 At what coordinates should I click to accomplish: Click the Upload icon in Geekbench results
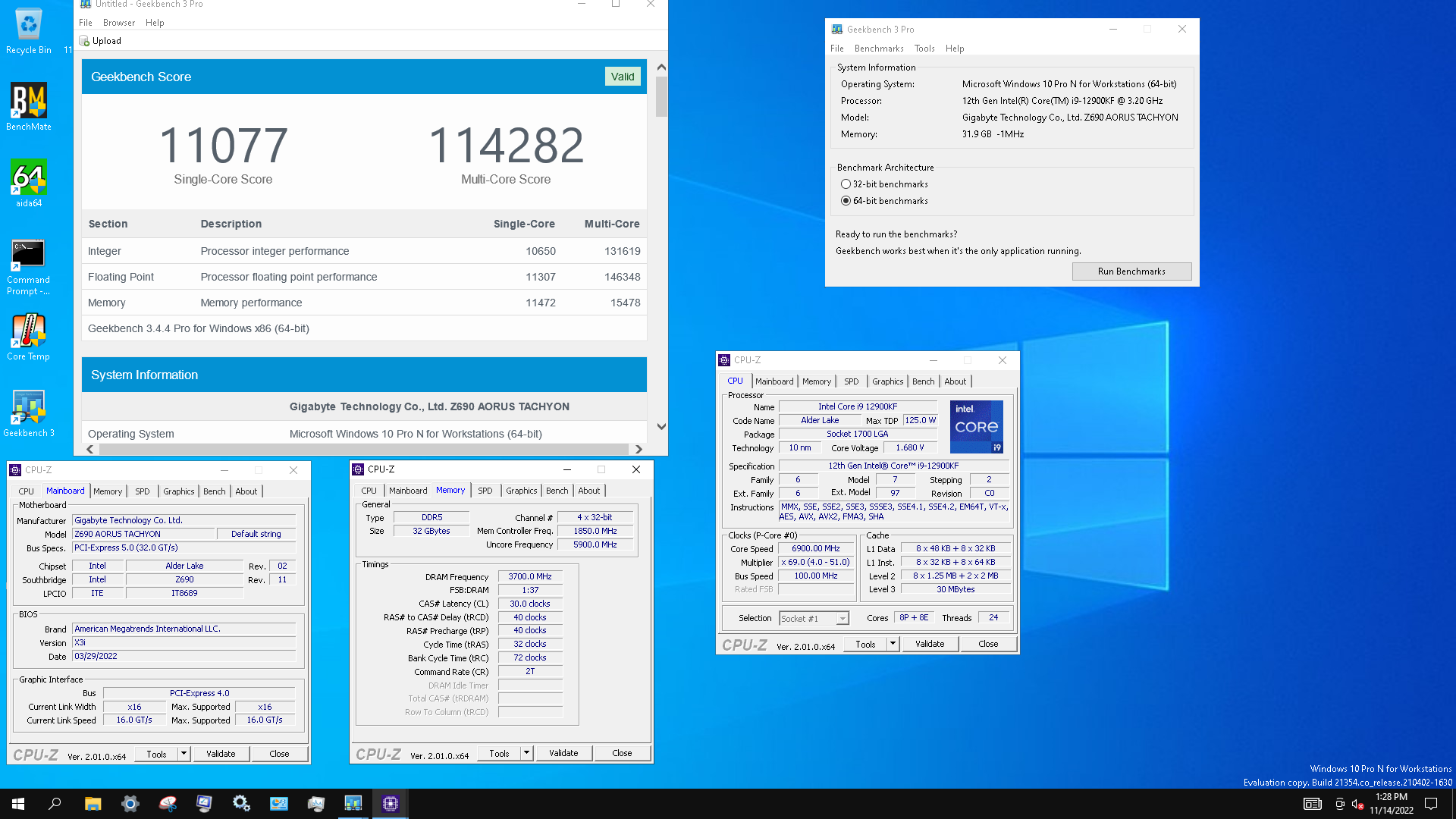(x=84, y=41)
